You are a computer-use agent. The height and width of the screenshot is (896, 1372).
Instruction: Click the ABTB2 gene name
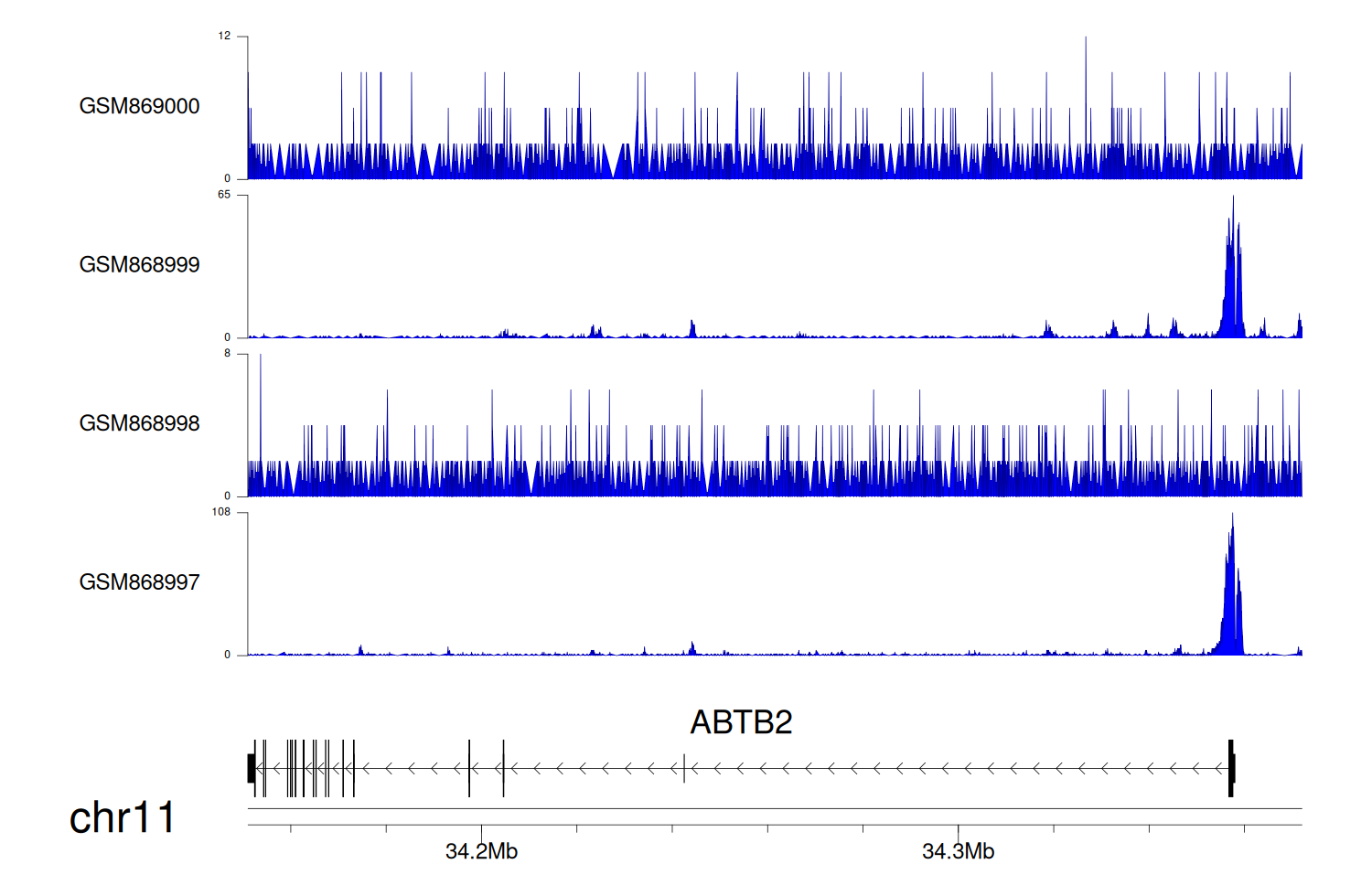(741, 722)
